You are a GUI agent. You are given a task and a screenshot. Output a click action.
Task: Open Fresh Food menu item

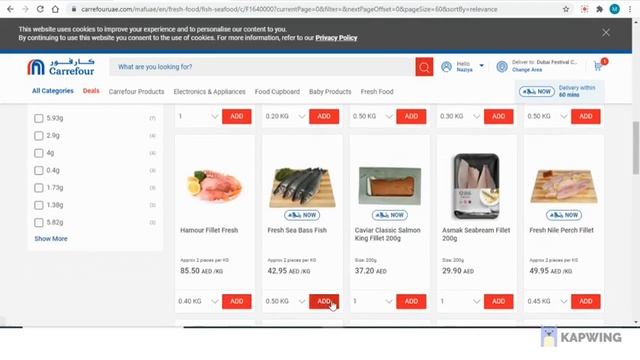coord(377,92)
